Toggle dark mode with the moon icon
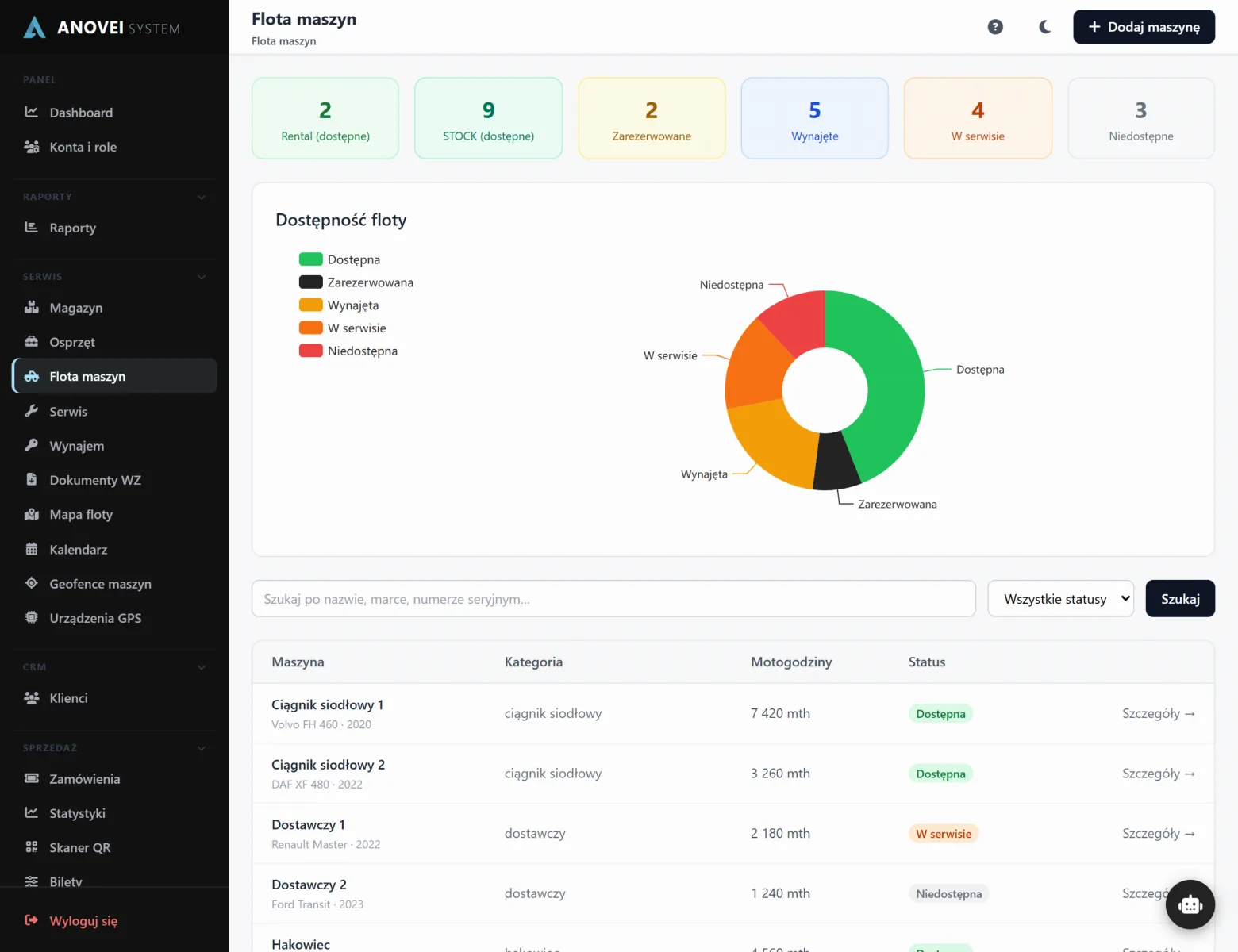The height and width of the screenshot is (952, 1238). click(x=1044, y=27)
